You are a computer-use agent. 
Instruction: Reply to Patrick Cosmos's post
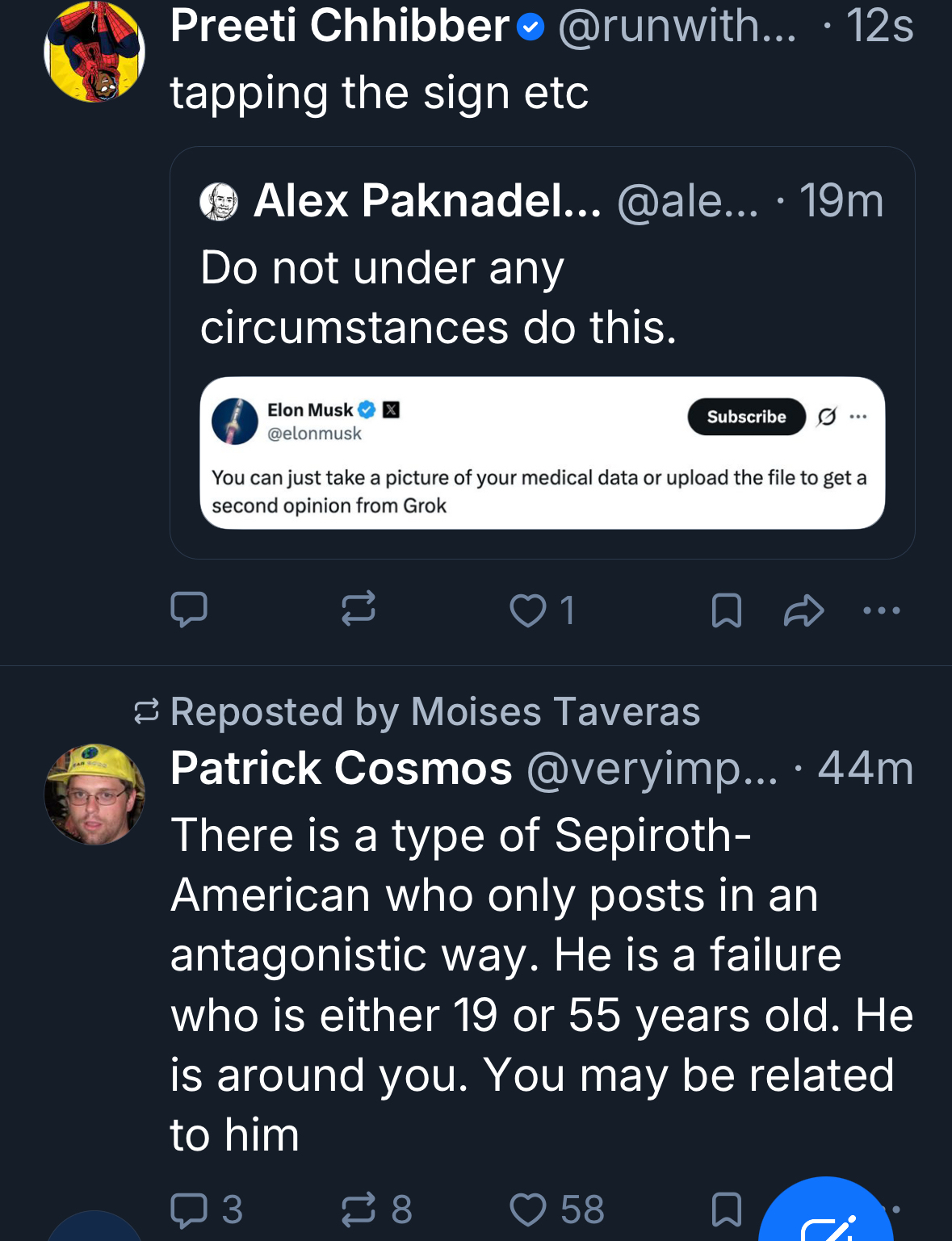click(x=191, y=1210)
